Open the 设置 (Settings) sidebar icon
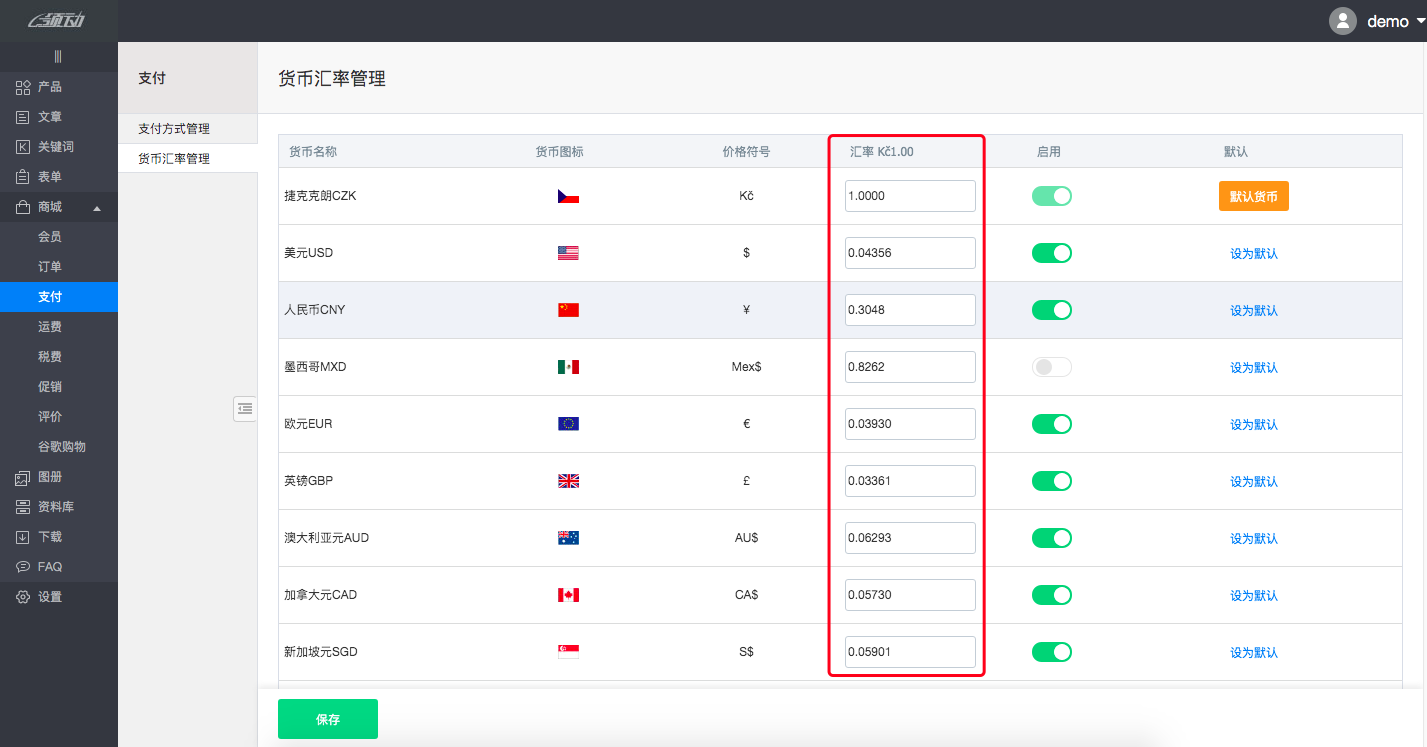Screen dimensions: 1427x747 coord(23,596)
